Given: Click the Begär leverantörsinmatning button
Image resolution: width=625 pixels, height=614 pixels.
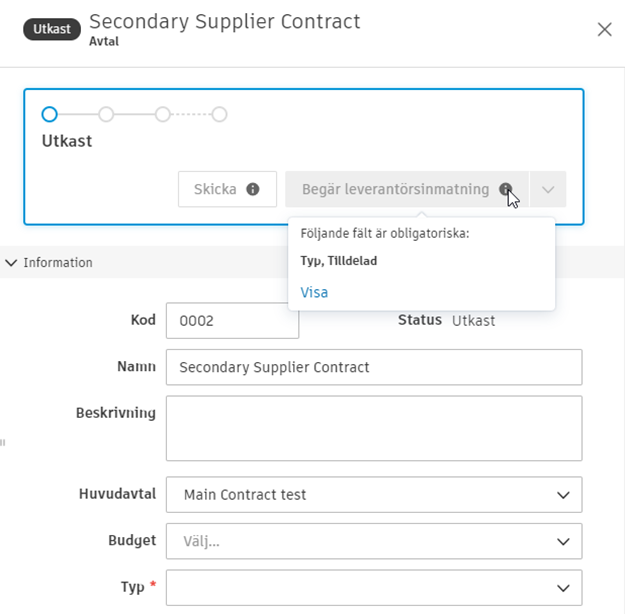Looking at the screenshot, I should click(395, 189).
